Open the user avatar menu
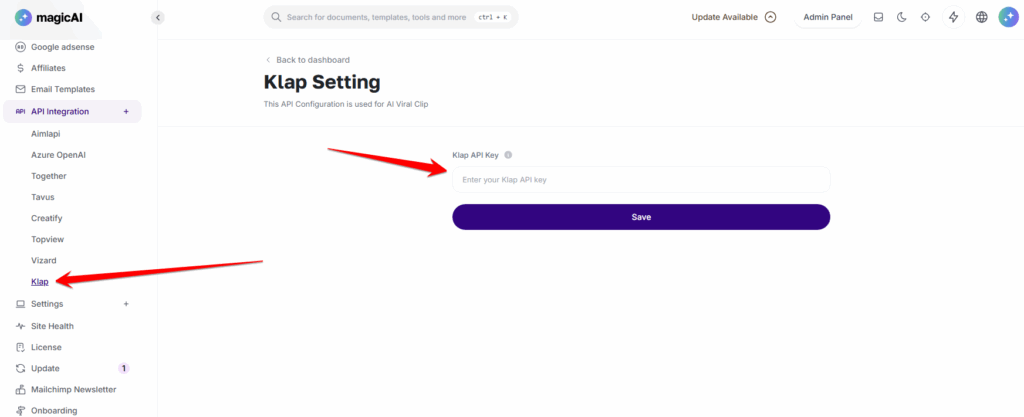1024x417 pixels. [1009, 18]
